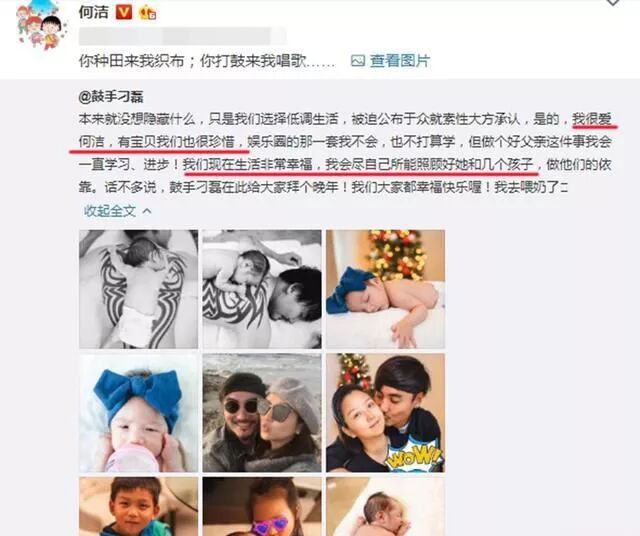
Task: Collapse the post via 收起全文
Action: tap(110, 211)
